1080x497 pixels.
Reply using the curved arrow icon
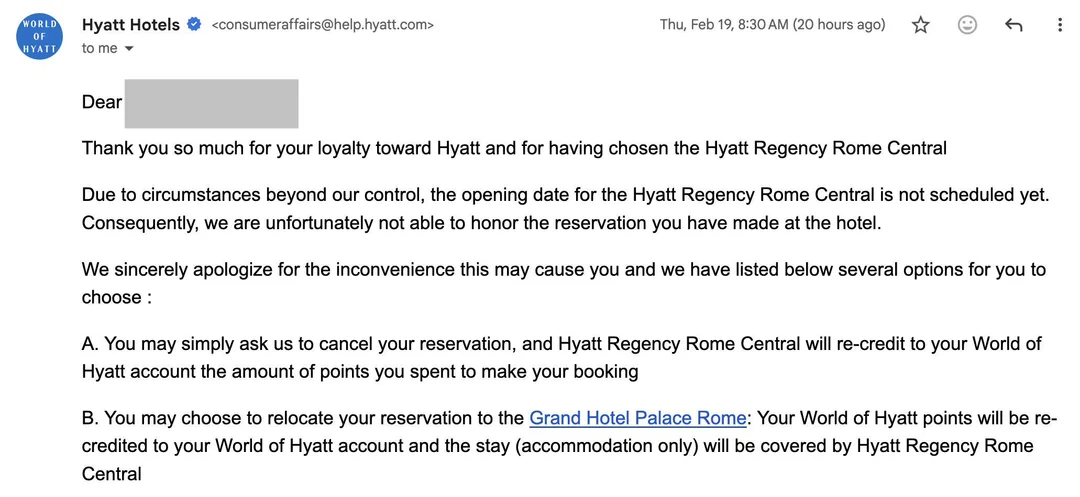[x=1013, y=26]
